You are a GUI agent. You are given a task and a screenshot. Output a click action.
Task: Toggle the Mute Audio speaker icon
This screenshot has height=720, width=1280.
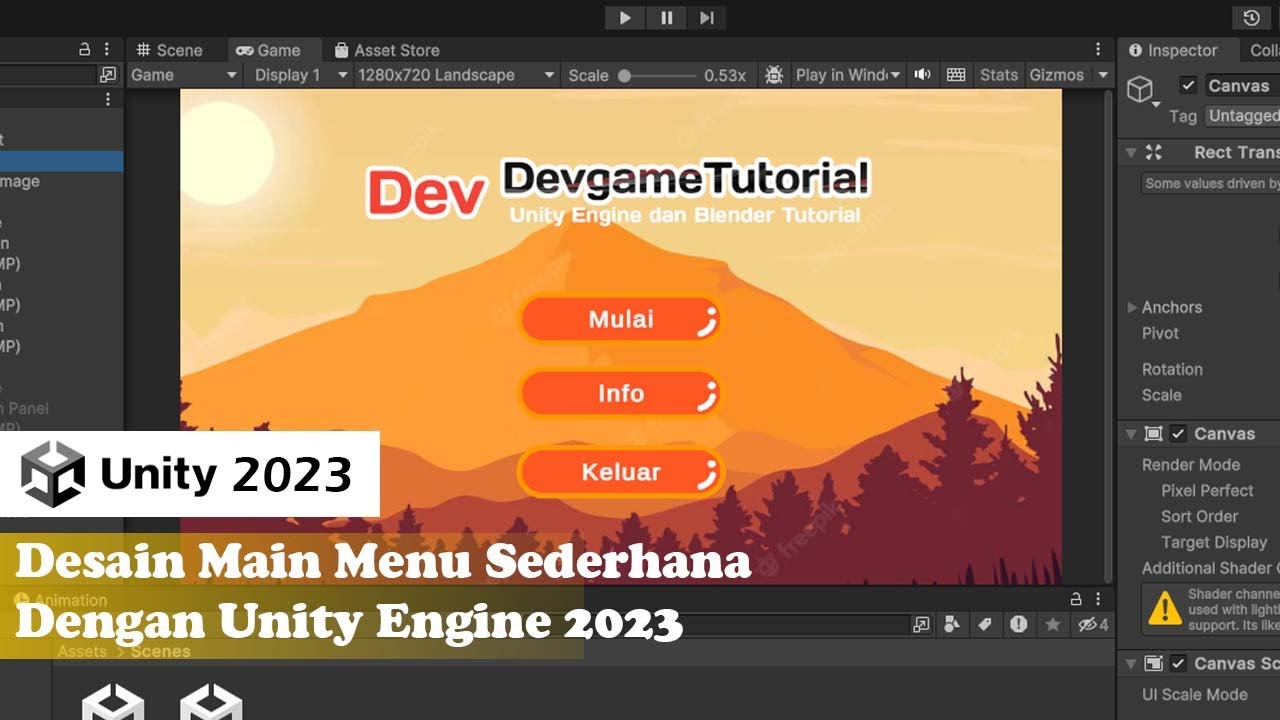pyautogui.click(x=922, y=75)
